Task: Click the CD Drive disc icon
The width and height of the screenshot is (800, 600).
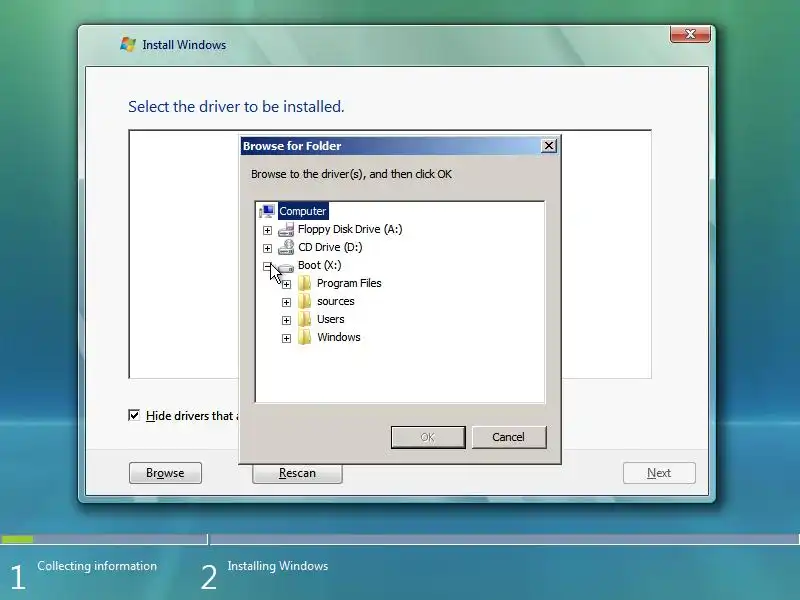Action: pyautogui.click(x=286, y=247)
